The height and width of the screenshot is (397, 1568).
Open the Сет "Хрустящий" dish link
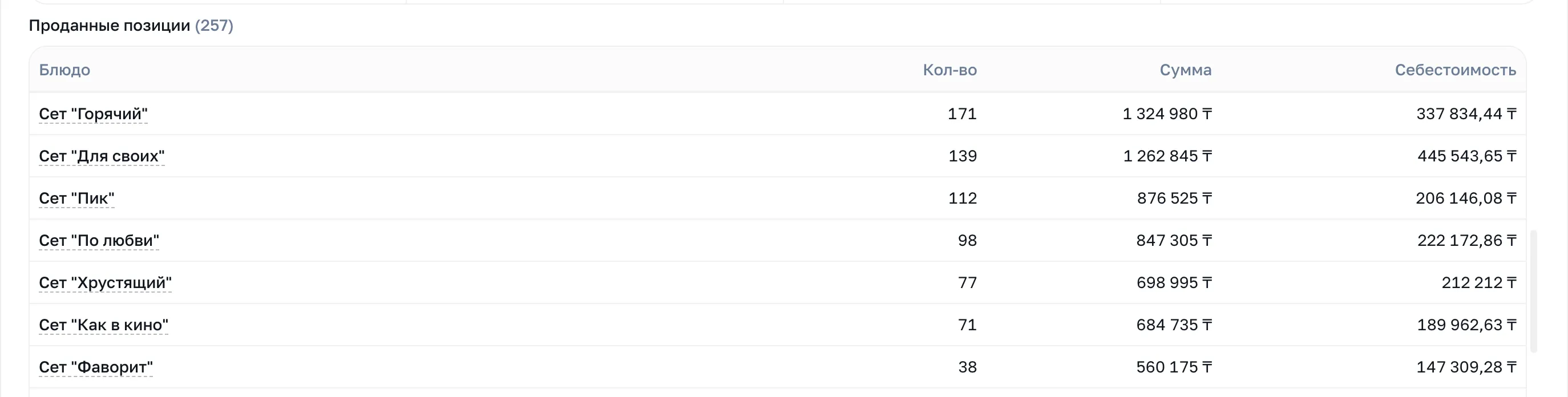(106, 282)
